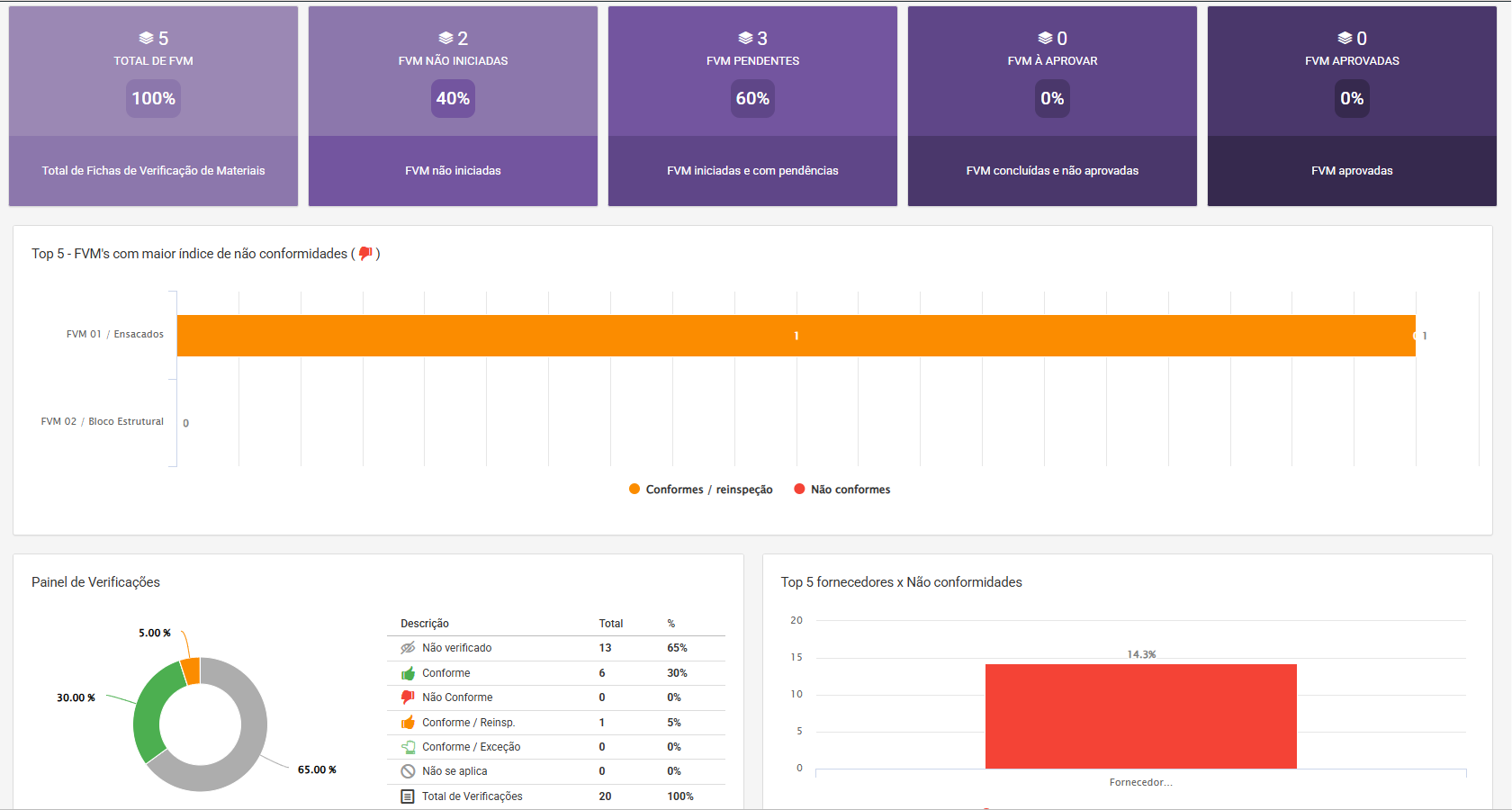The image size is (1512, 810).
Task: Click the Painel de Verificações title
Action: pos(95,582)
